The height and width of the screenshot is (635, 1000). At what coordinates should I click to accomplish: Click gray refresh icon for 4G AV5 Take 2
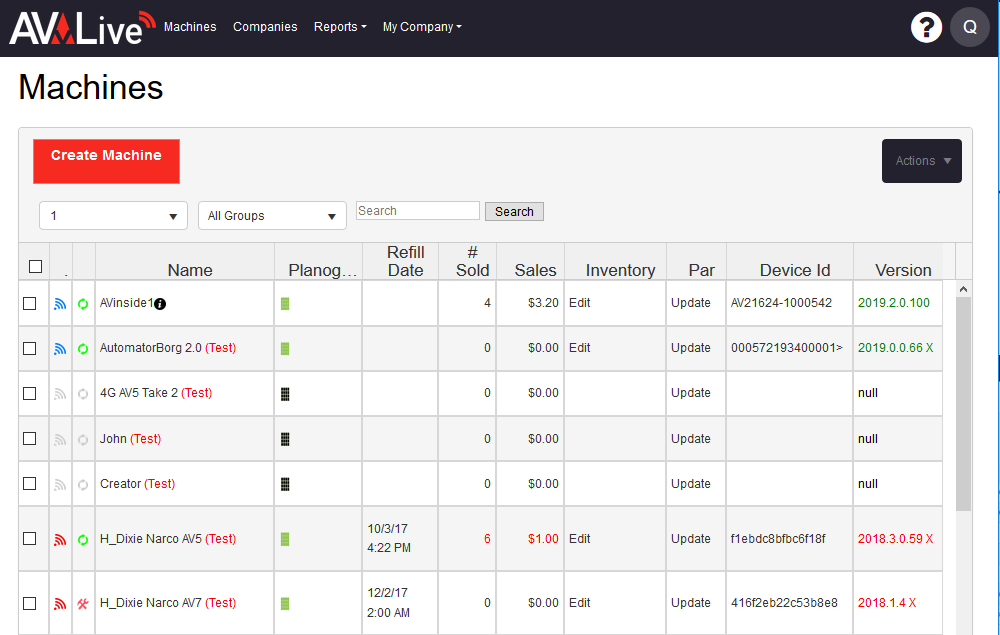click(x=83, y=394)
